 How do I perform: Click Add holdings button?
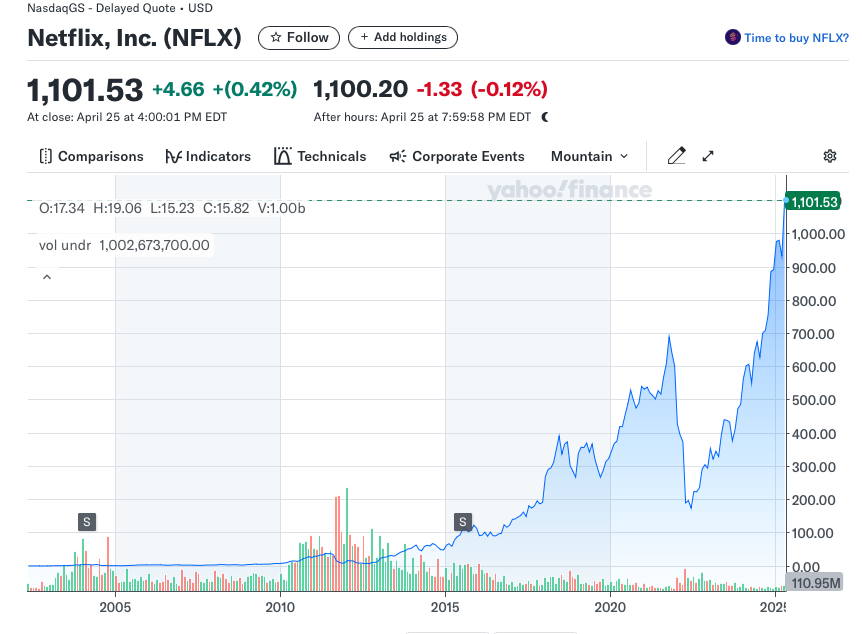[403, 37]
